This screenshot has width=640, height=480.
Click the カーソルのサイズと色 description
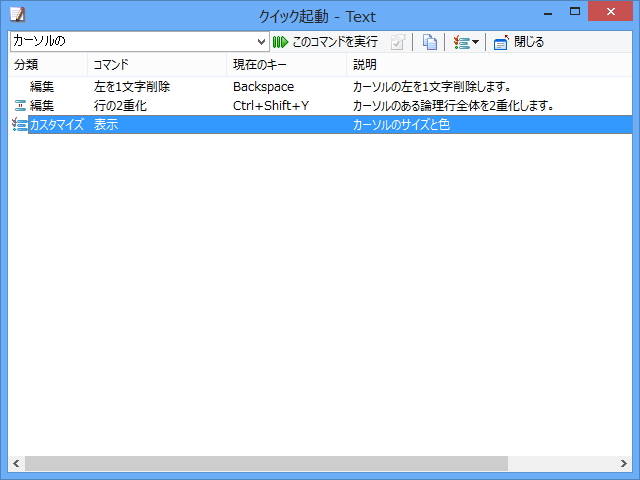pos(401,124)
